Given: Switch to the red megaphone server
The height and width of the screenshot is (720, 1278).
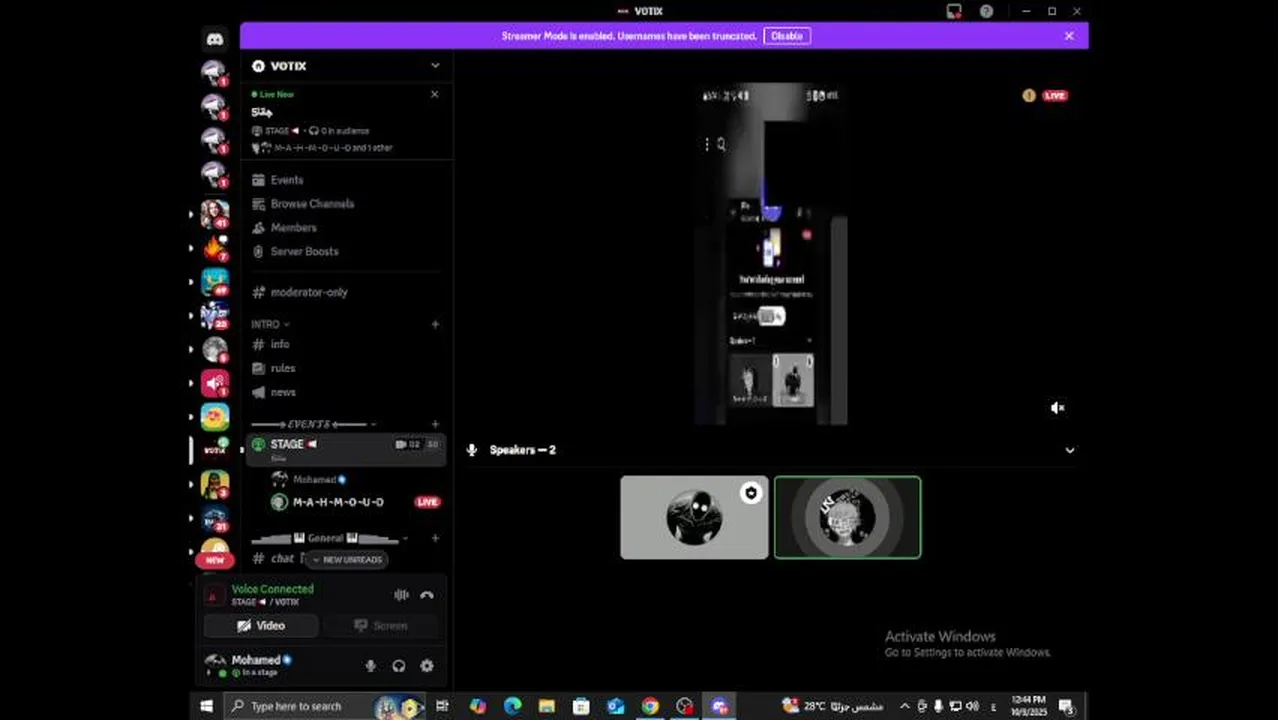Looking at the screenshot, I should coord(214,383).
